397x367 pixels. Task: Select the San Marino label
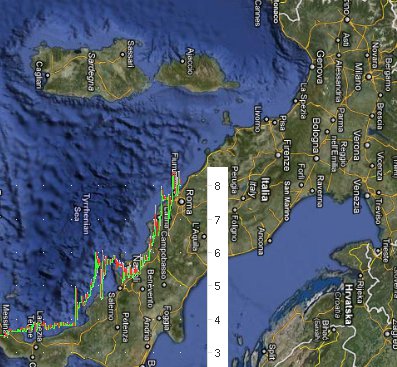click(x=287, y=201)
